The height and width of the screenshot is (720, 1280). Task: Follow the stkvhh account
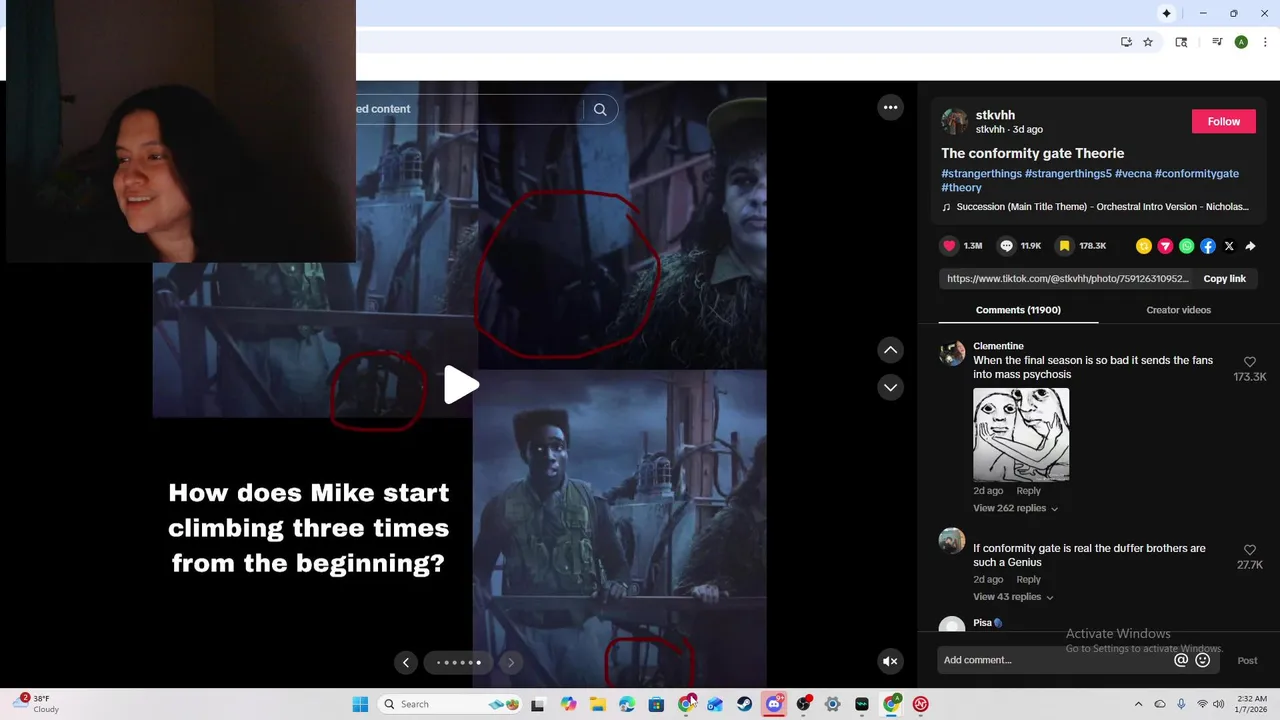1223,121
